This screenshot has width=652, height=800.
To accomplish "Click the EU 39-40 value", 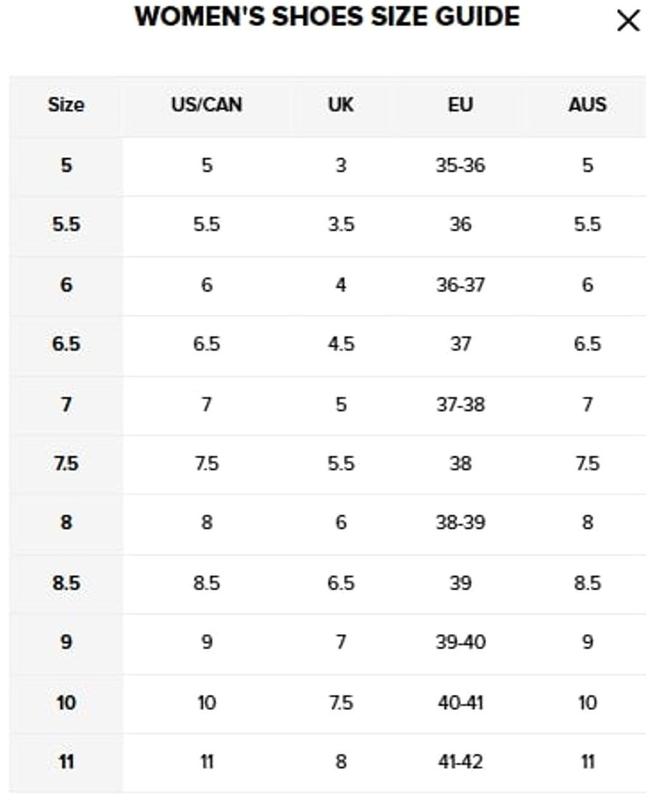I will [x=460, y=642].
